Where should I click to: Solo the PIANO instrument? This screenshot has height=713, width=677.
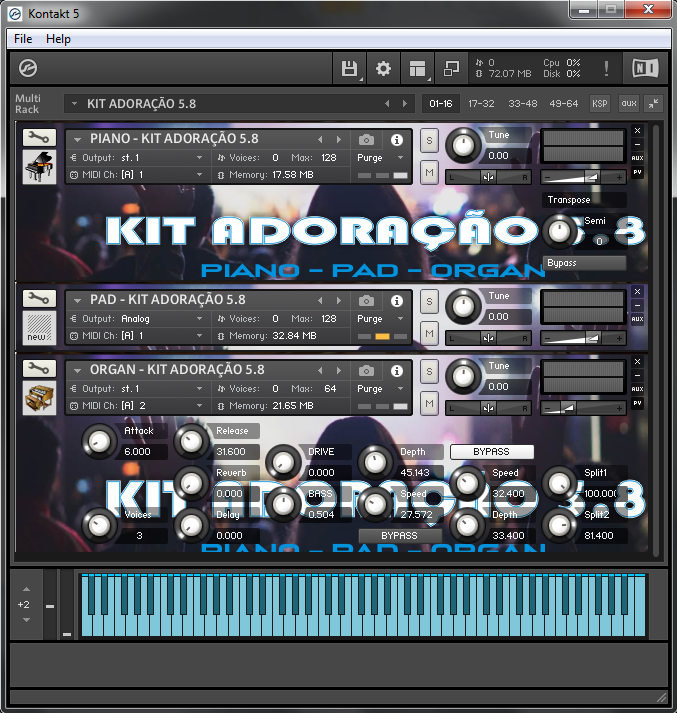(x=429, y=141)
